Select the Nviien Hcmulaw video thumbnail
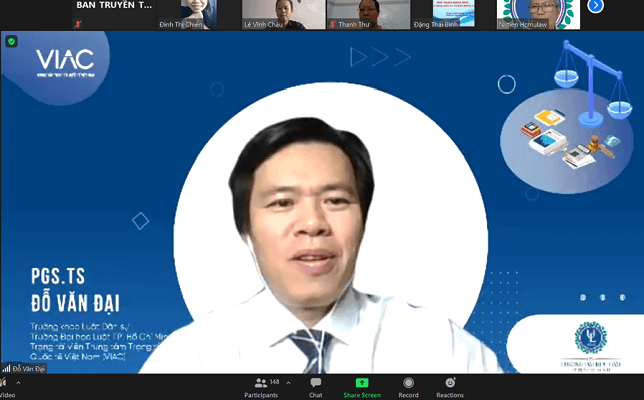 (x=538, y=14)
